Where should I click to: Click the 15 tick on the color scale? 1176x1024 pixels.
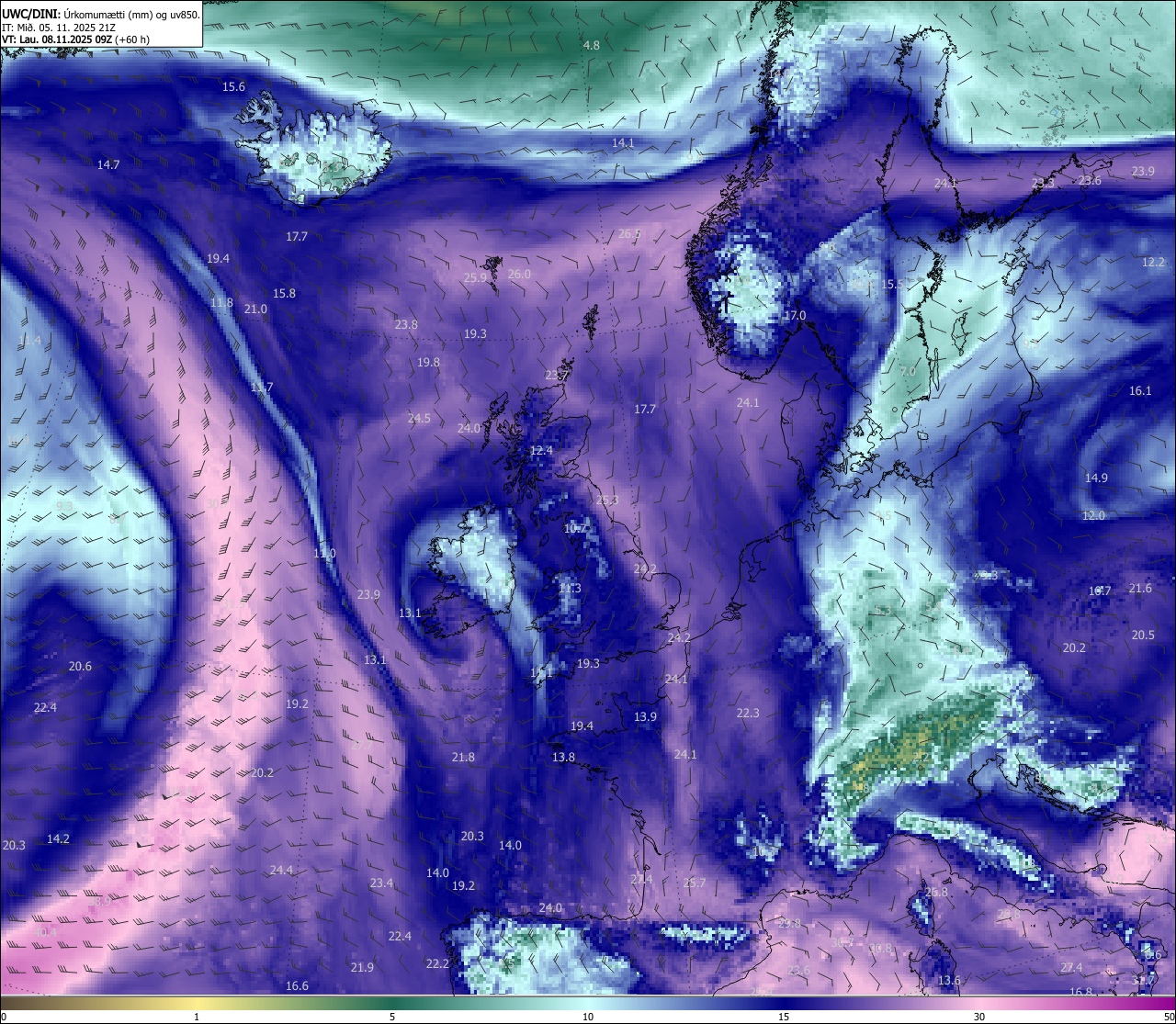[x=784, y=1017]
